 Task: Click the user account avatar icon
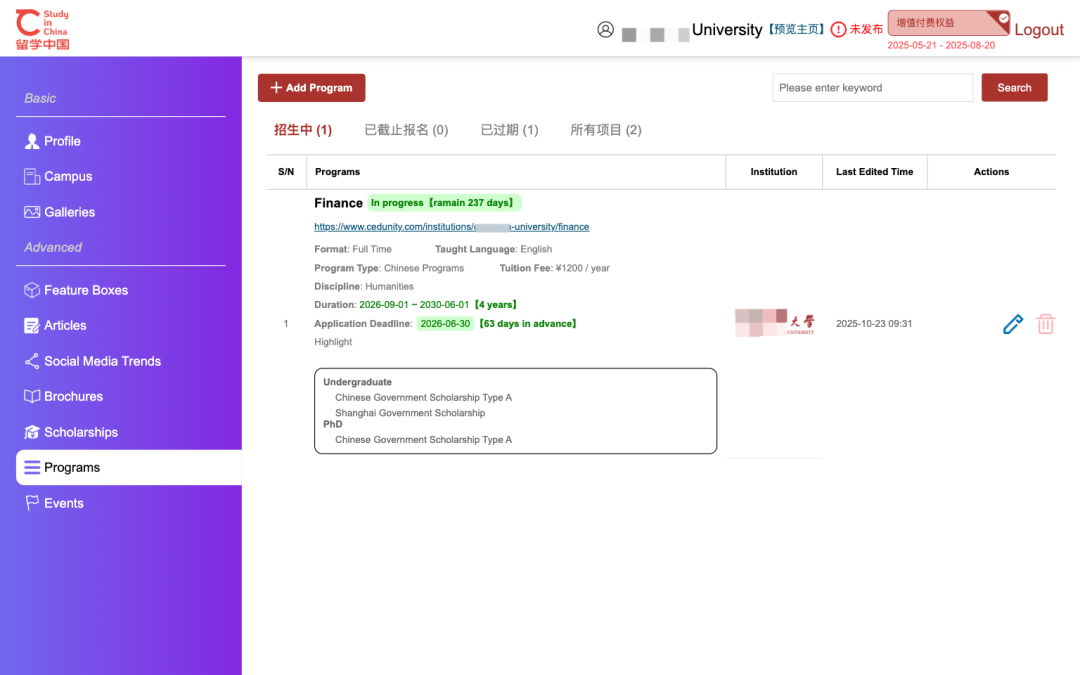(x=605, y=30)
